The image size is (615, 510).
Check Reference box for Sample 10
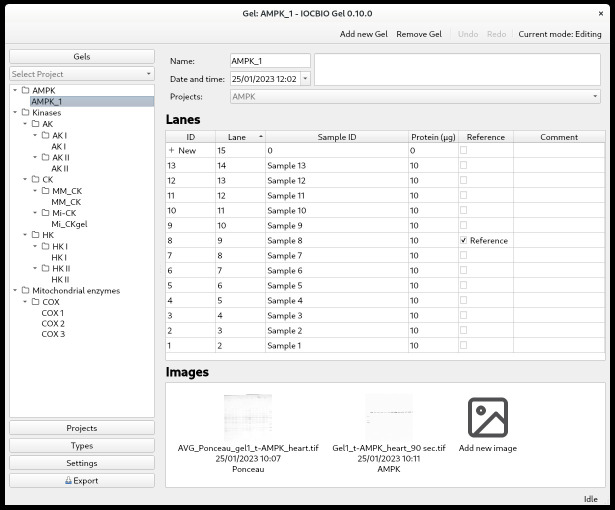tap(464, 210)
